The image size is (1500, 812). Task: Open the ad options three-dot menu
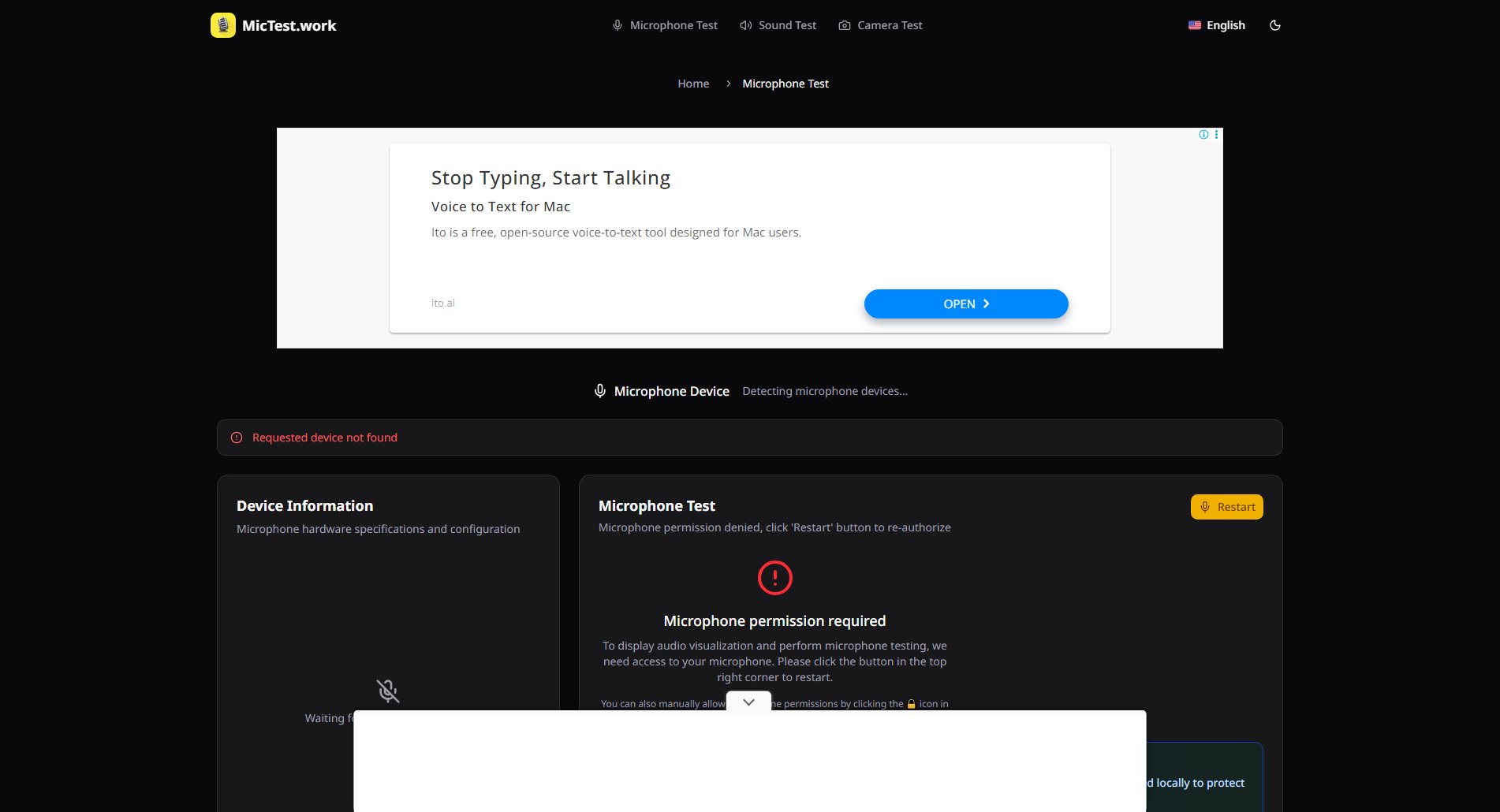coord(1217,135)
